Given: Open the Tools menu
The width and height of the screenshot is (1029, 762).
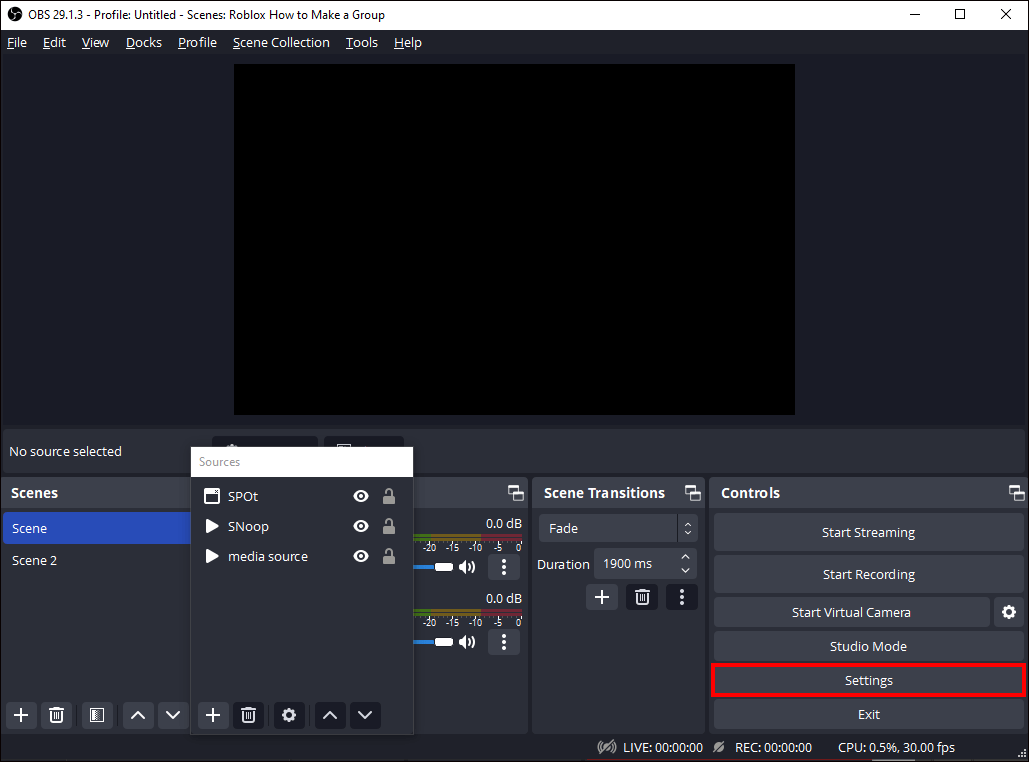Looking at the screenshot, I should click(361, 42).
